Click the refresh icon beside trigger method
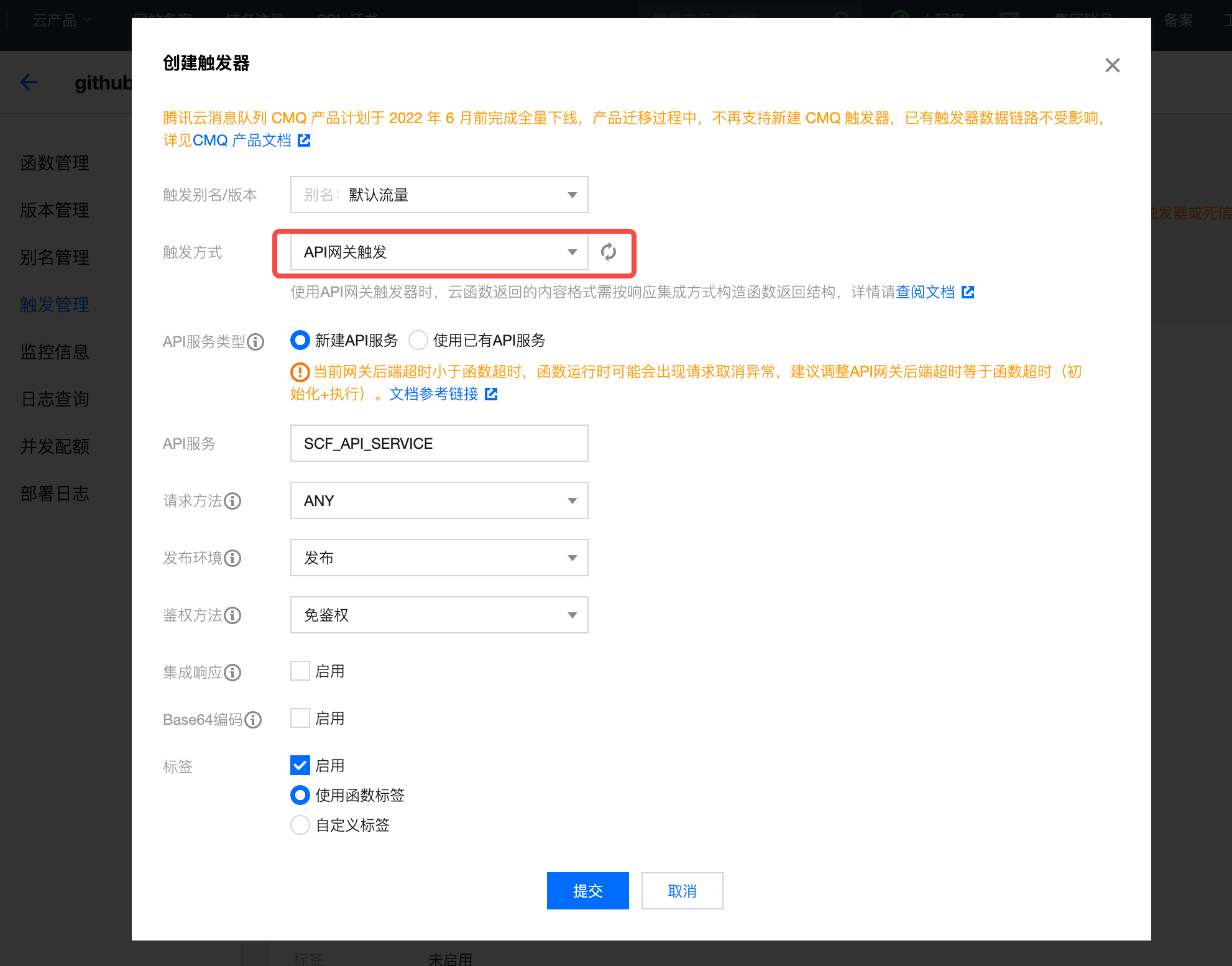 tap(609, 252)
